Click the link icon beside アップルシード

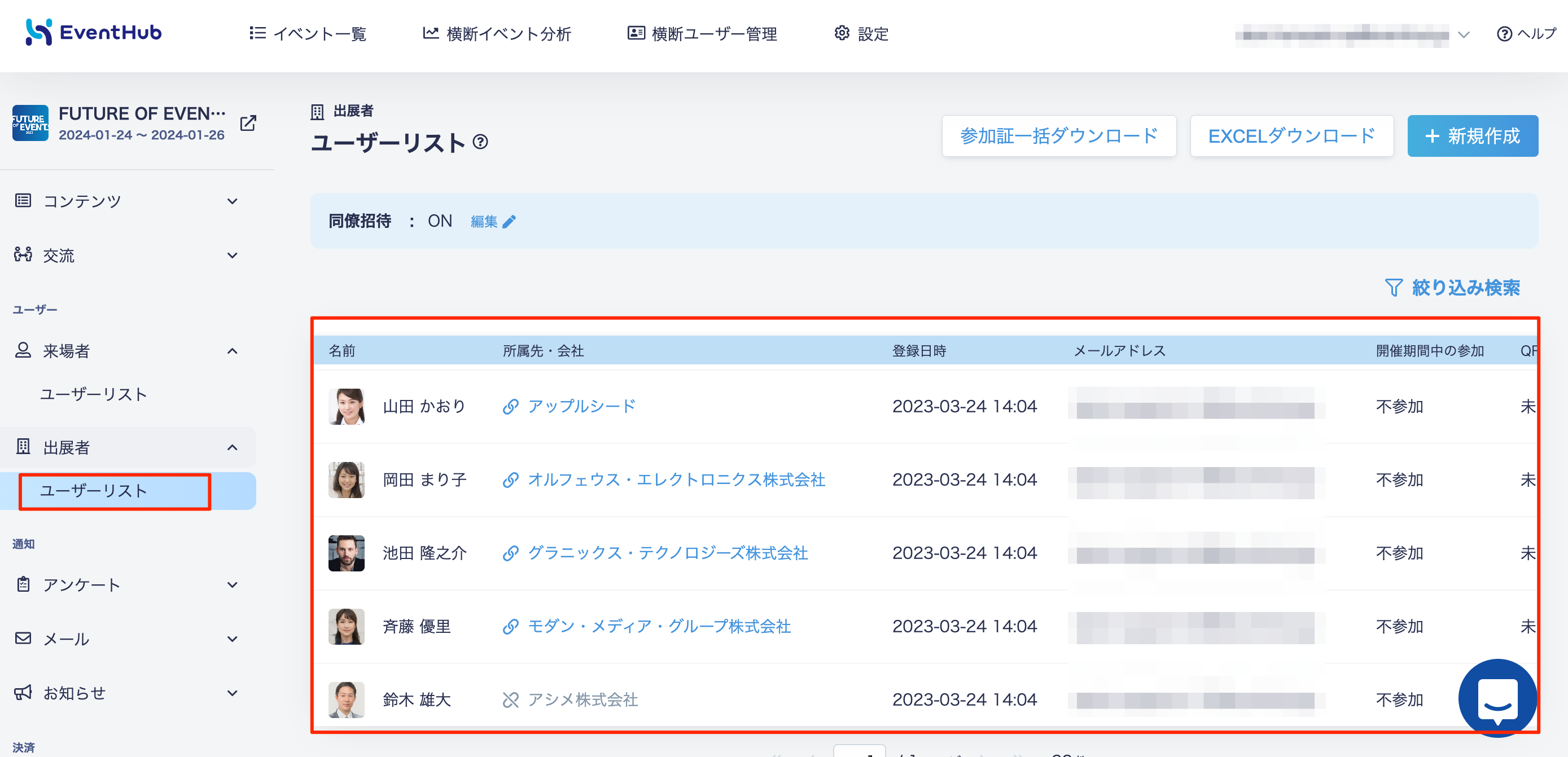tap(510, 407)
